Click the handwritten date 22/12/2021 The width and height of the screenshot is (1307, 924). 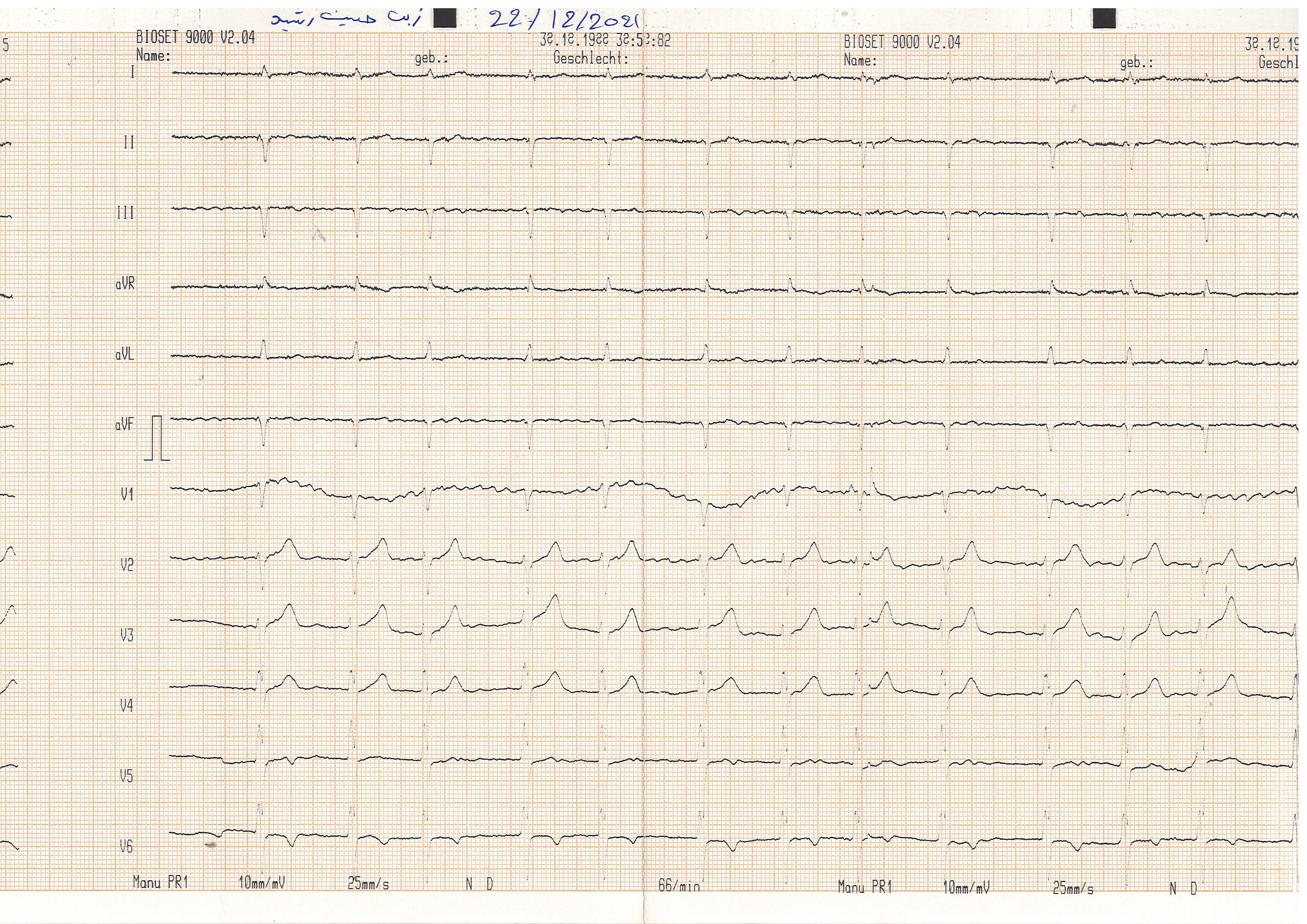pos(565,20)
